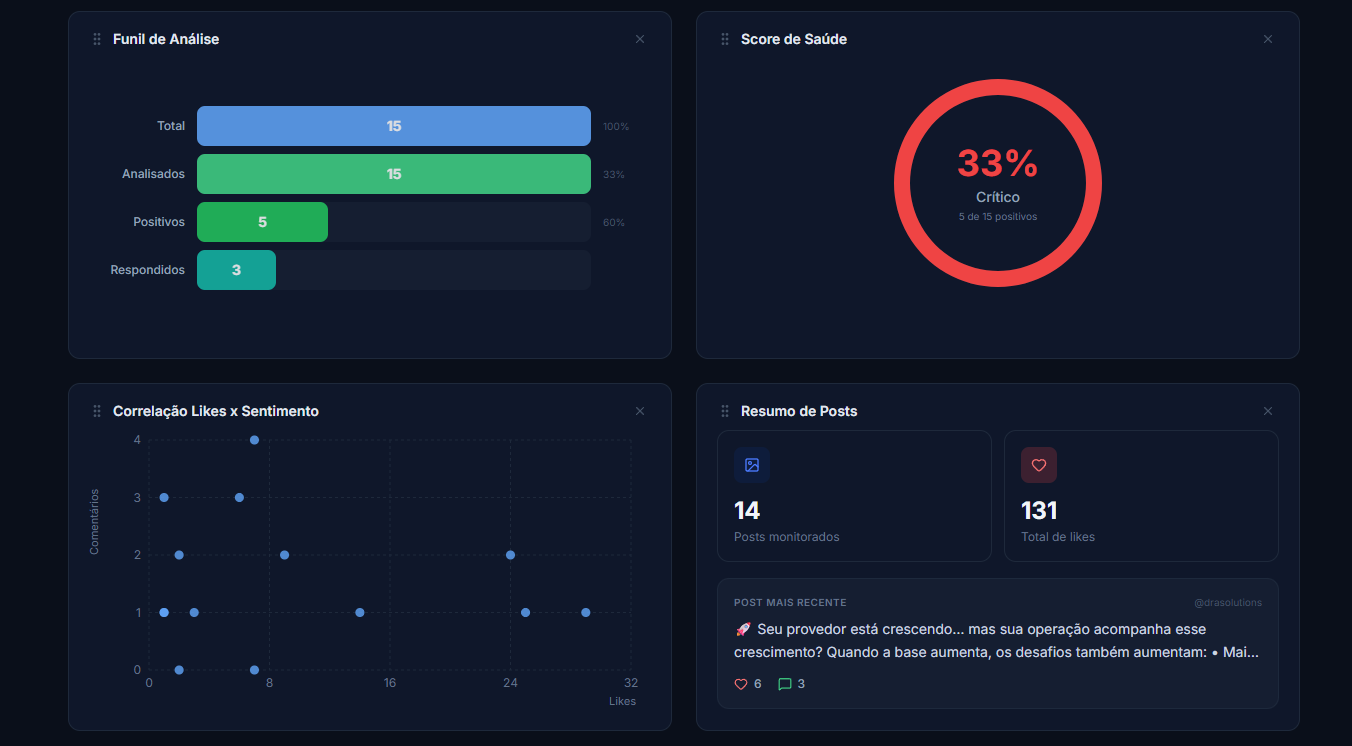Close the Score de Saúde widget

[1268, 39]
